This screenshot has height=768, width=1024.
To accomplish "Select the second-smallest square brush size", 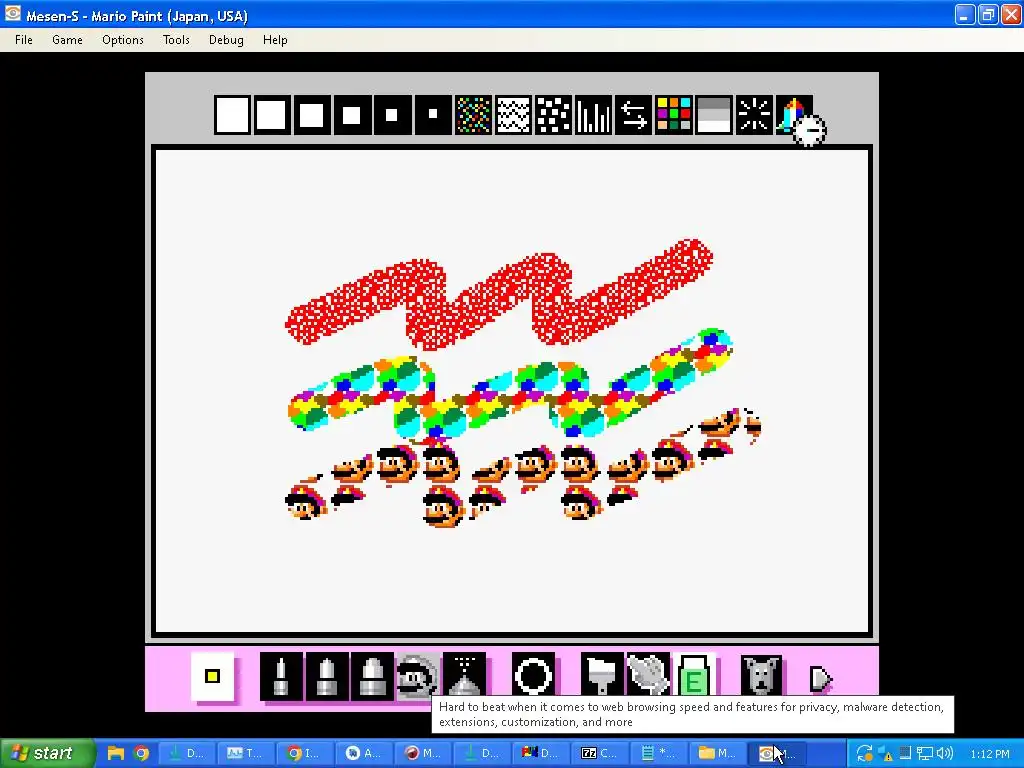I will tap(392, 115).
